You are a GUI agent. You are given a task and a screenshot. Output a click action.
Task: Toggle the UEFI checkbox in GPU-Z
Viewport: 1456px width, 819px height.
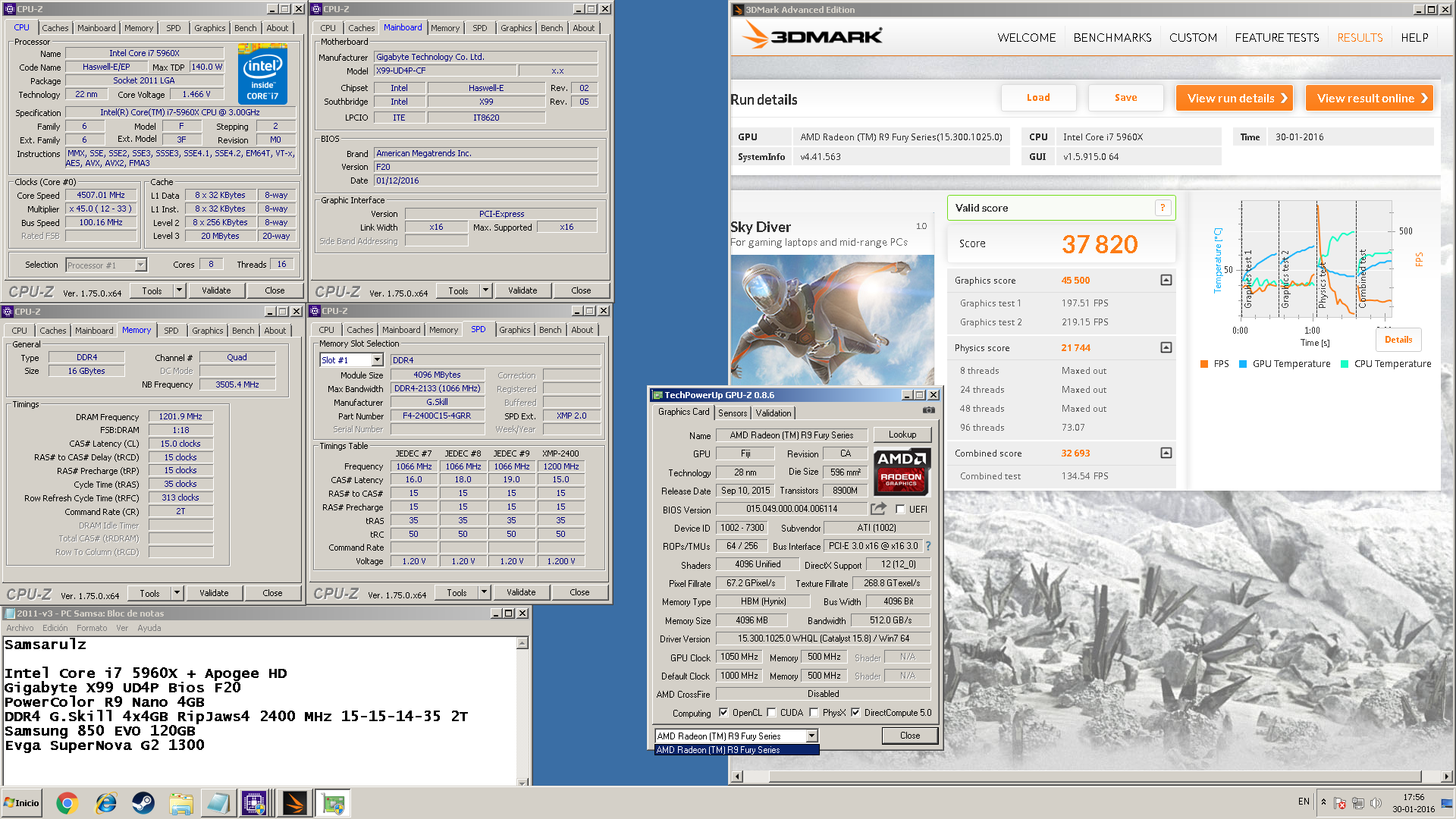point(900,510)
